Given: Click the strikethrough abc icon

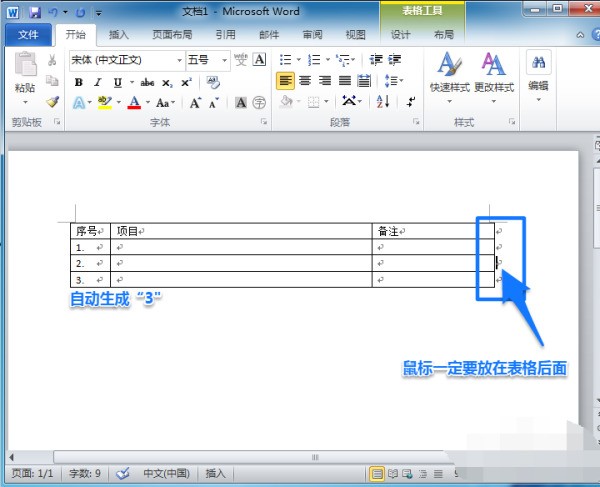Looking at the screenshot, I should pyautogui.click(x=147, y=82).
